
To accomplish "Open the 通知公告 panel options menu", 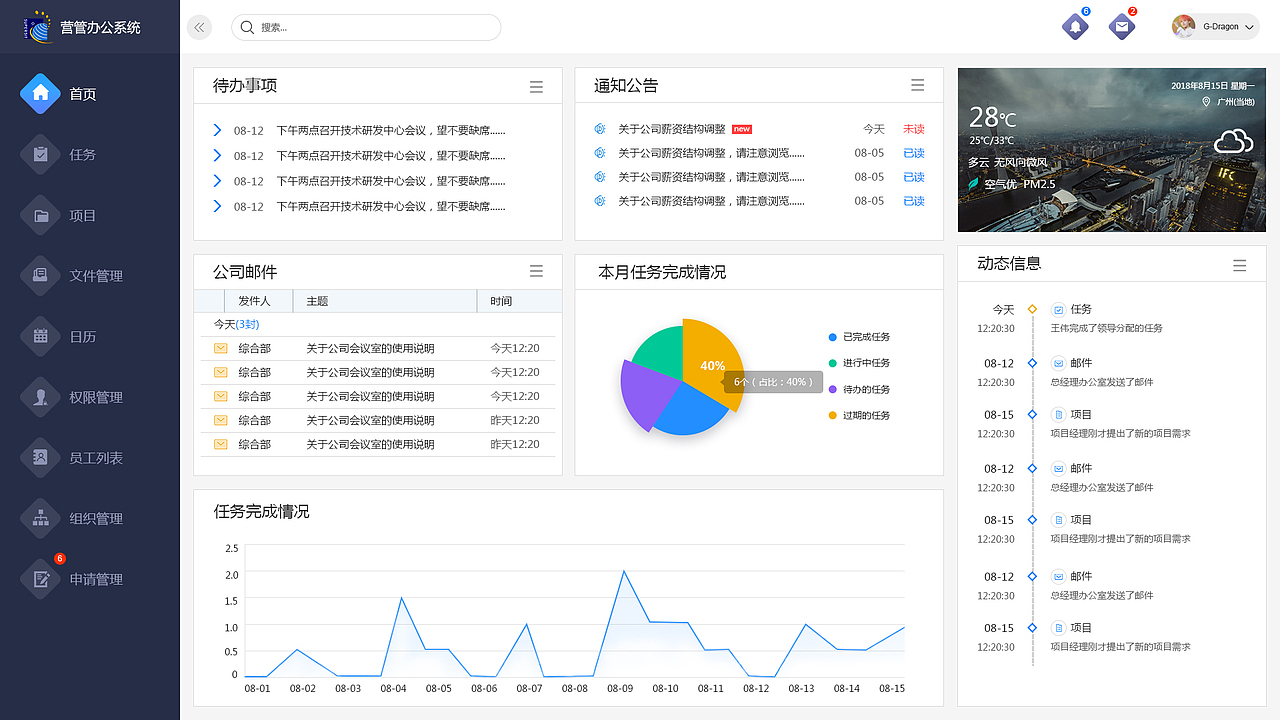I will pyautogui.click(x=917, y=85).
